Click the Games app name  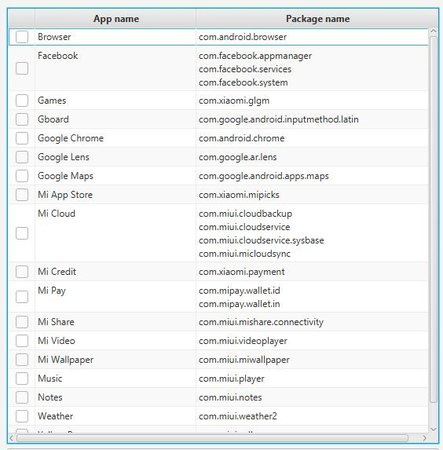(x=52, y=100)
